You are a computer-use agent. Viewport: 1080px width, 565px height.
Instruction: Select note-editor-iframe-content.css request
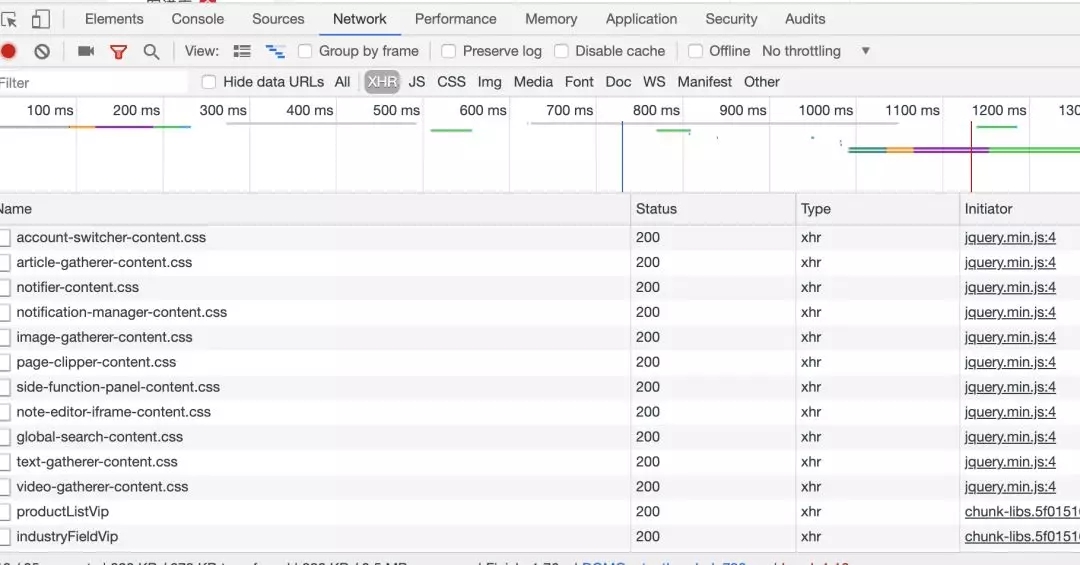point(114,412)
